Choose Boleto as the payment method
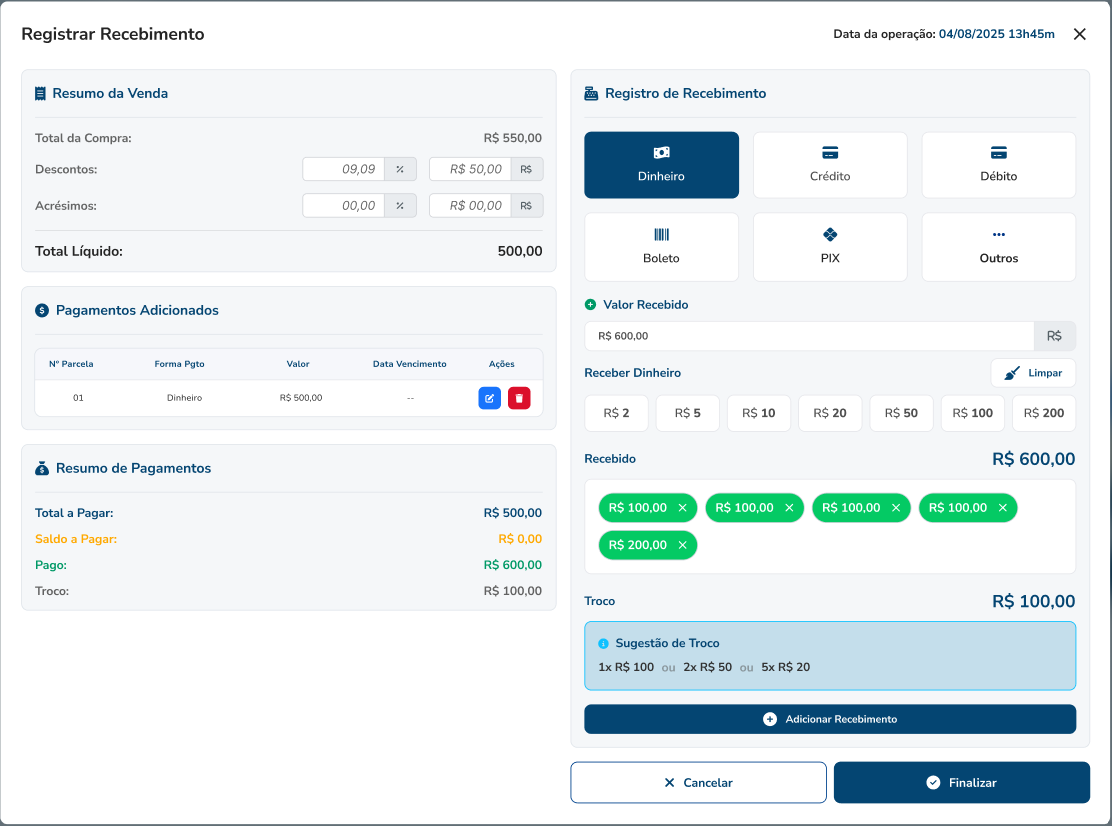1112x826 pixels. coord(661,247)
